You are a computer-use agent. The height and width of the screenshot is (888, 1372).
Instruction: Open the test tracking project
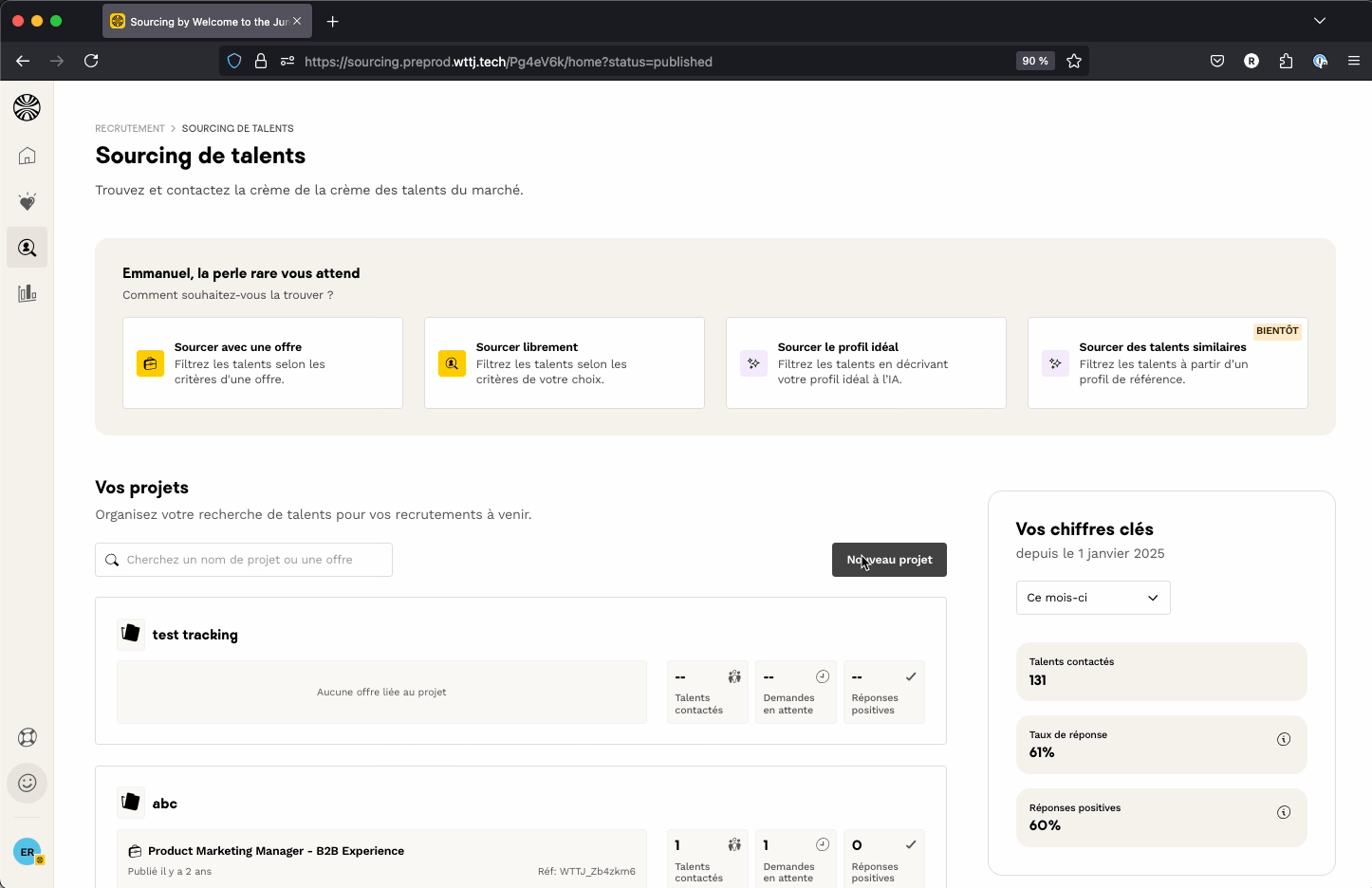[195, 635]
